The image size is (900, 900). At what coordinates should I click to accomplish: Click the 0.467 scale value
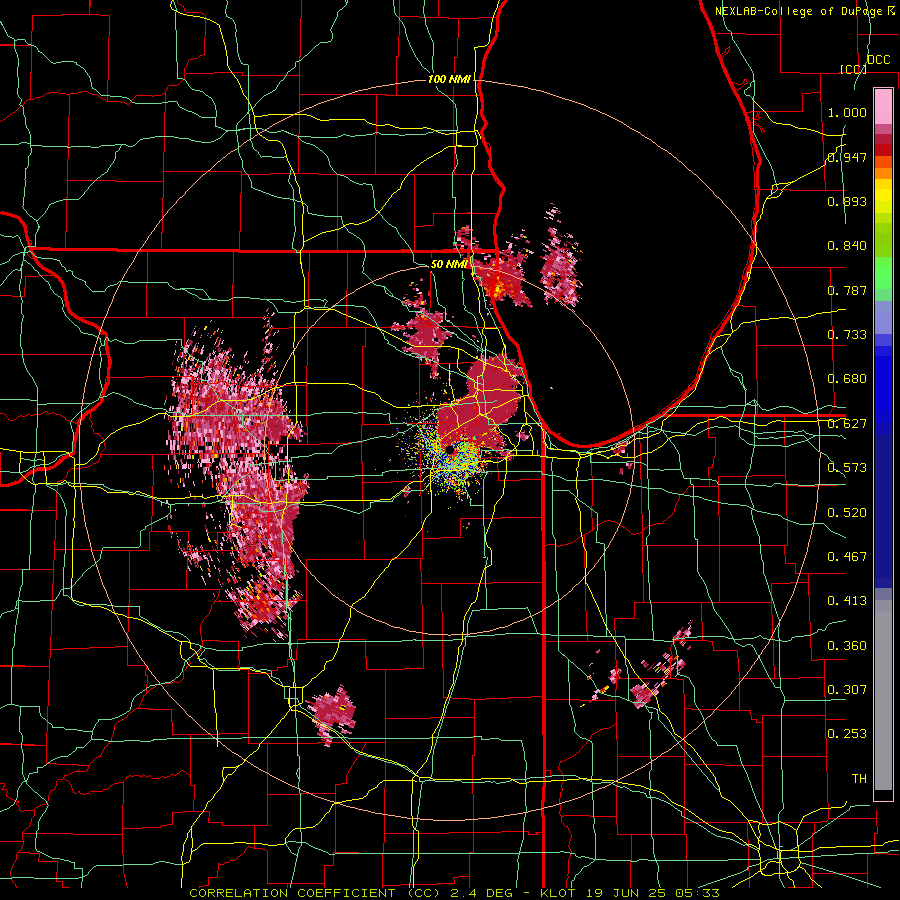pyautogui.click(x=847, y=557)
